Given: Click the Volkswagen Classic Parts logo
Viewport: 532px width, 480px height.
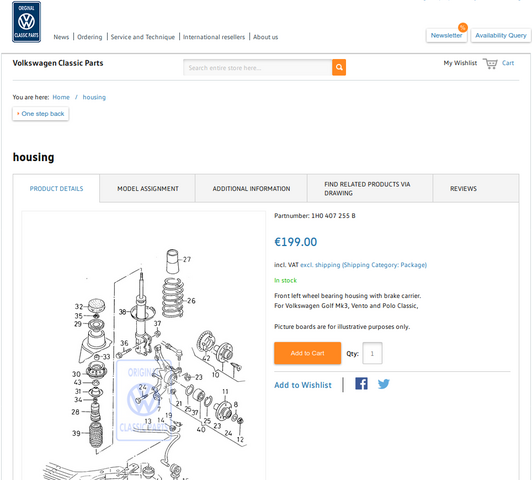Looking at the screenshot, I should point(26,22).
